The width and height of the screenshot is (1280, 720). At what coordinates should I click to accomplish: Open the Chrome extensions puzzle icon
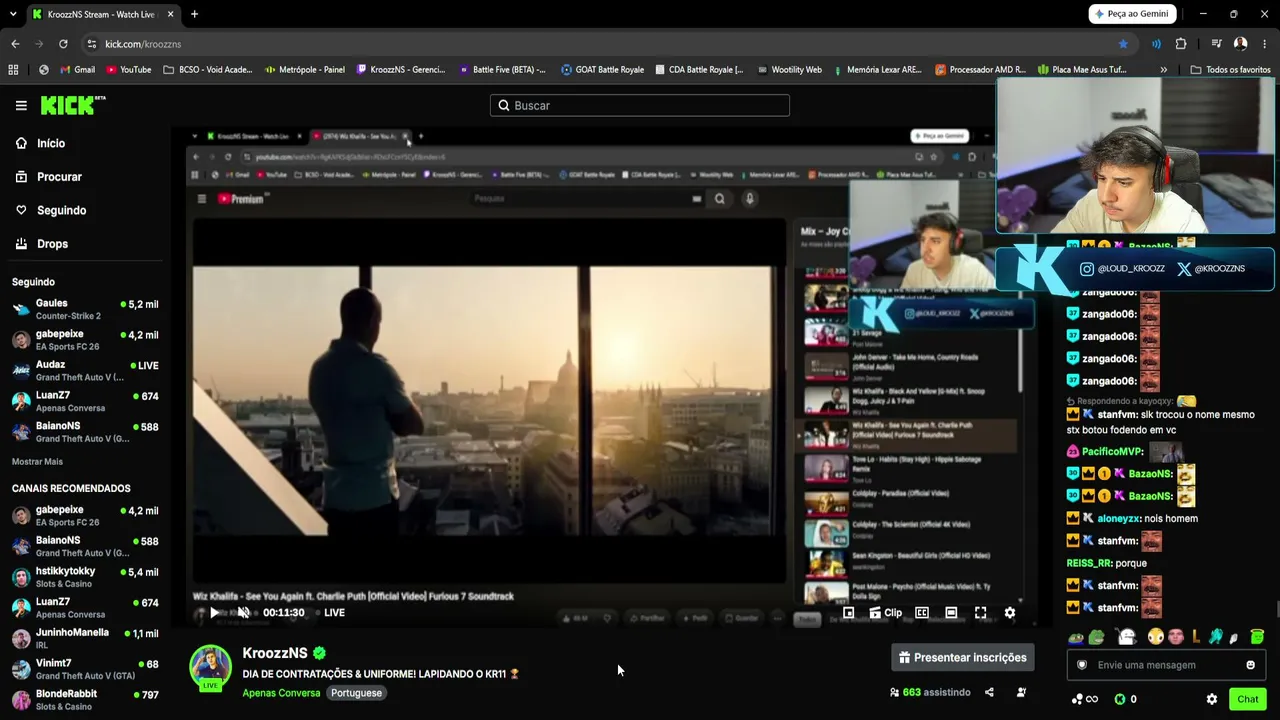[1181, 44]
